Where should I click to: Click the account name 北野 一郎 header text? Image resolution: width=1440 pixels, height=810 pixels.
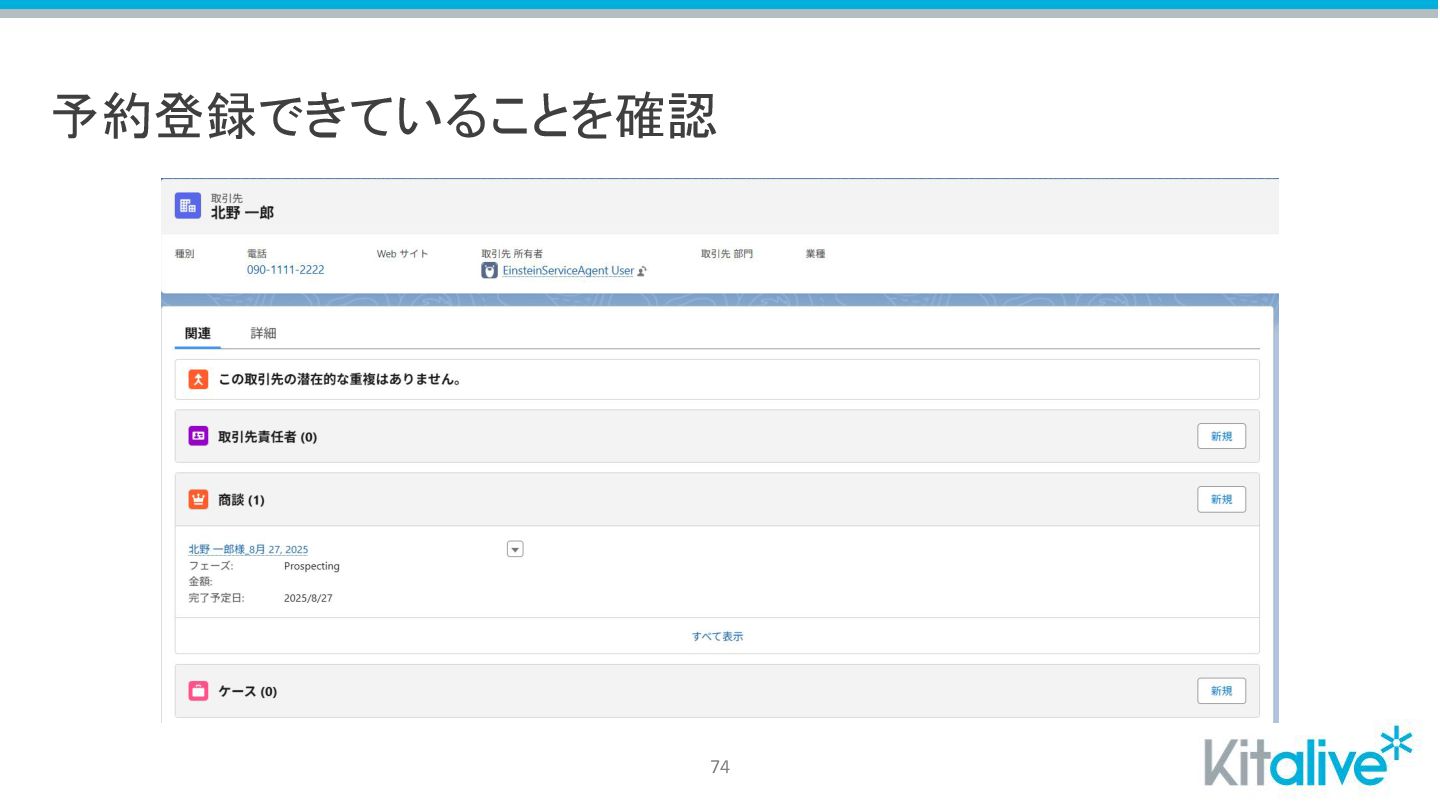[x=242, y=213]
